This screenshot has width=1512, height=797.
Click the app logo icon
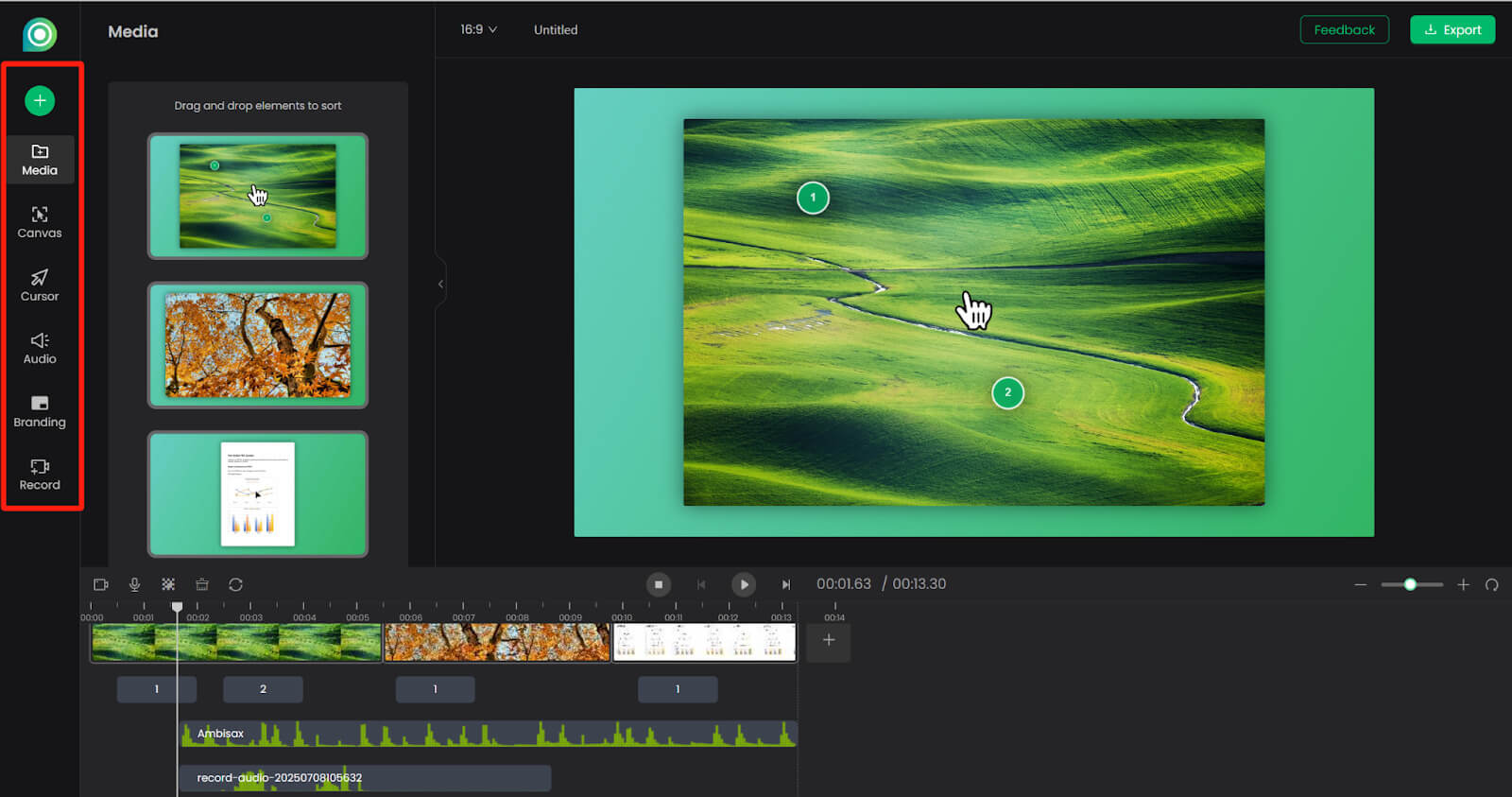40,35
